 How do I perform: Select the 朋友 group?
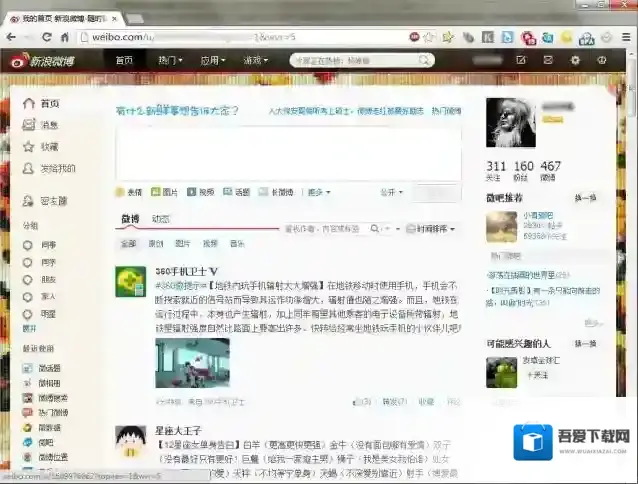pyautogui.click(x=39, y=280)
